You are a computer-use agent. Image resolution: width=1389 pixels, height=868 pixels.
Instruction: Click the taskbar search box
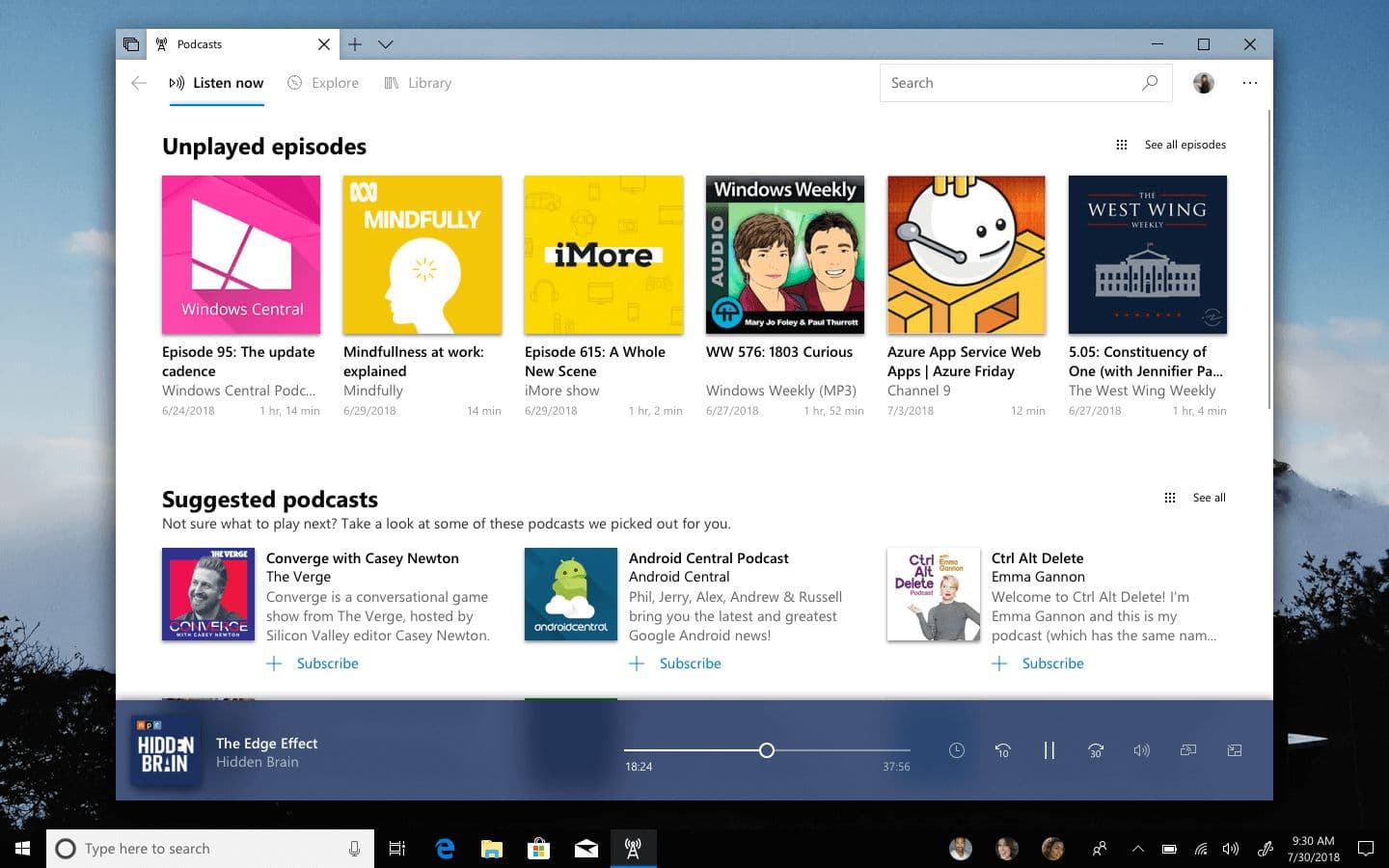click(x=210, y=849)
